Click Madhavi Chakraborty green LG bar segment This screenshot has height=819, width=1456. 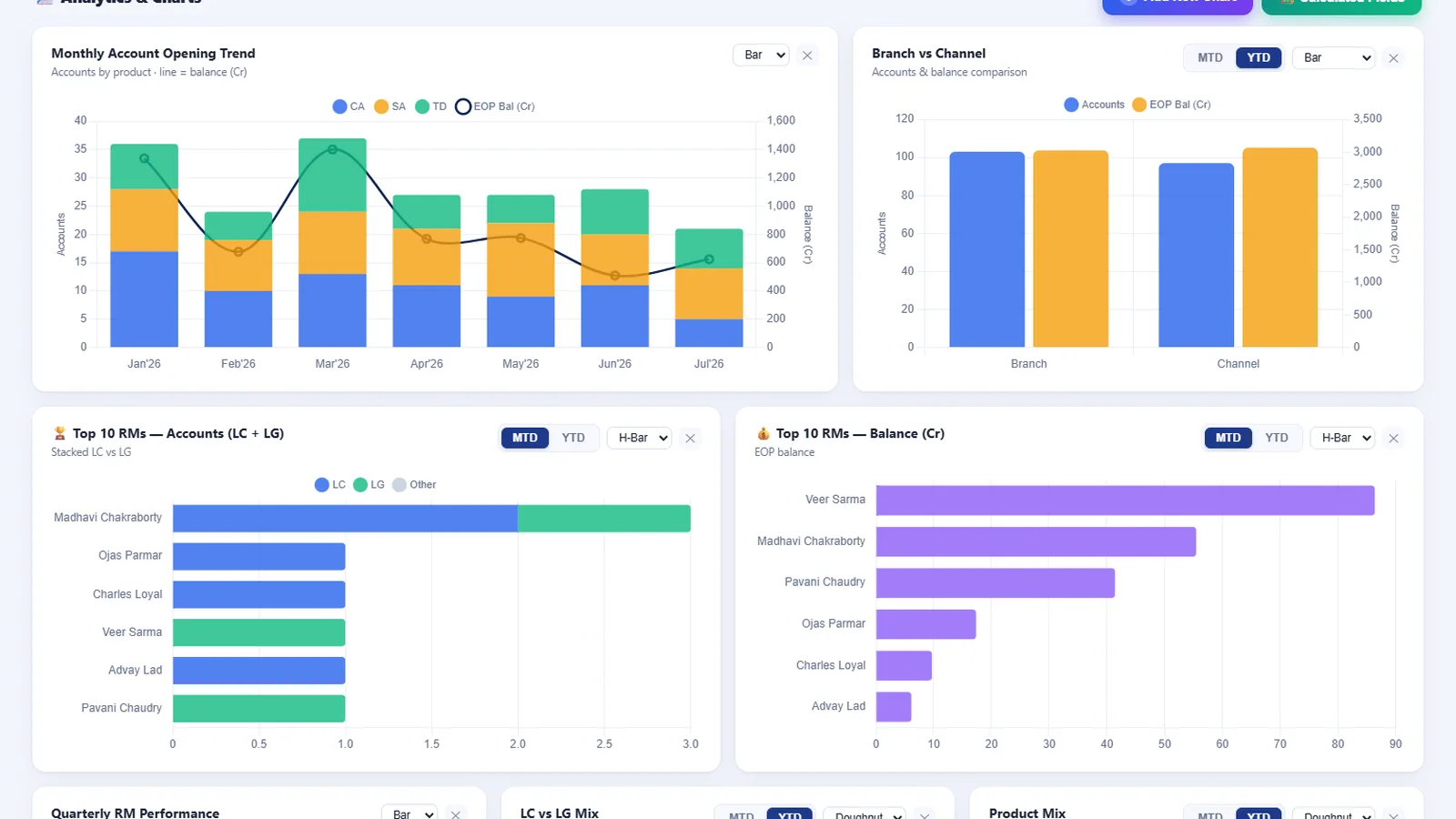(x=604, y=519)
